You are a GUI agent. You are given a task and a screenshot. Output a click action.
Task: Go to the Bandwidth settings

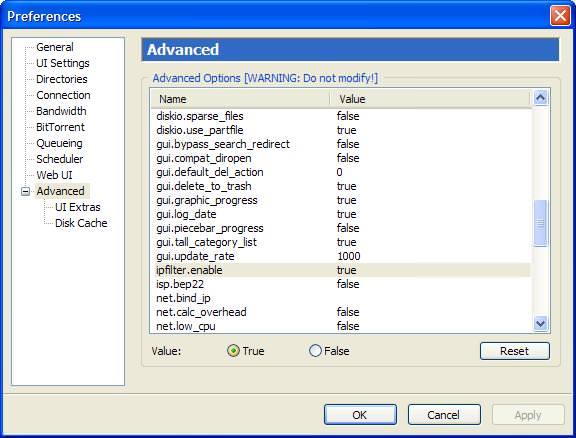tap(61, 111)
